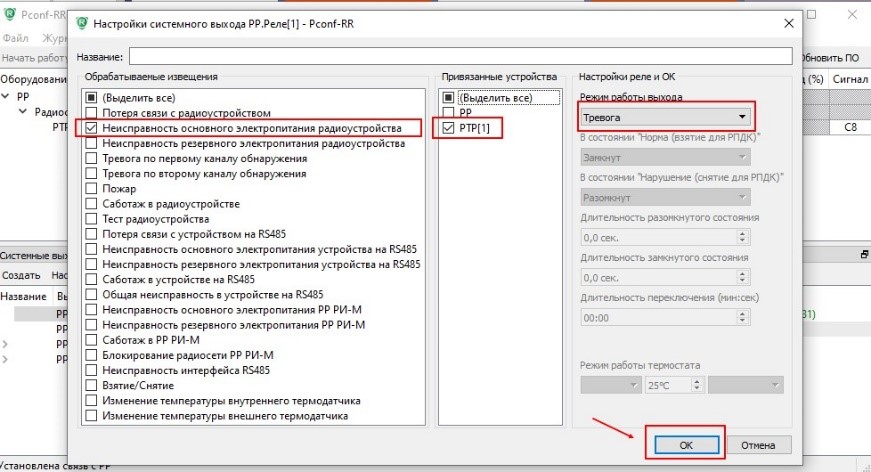Enable Потеря связи с радиоустройством checkbox
Image resolution: width=871 pixels, height=472 pixels.
point(91,113)
